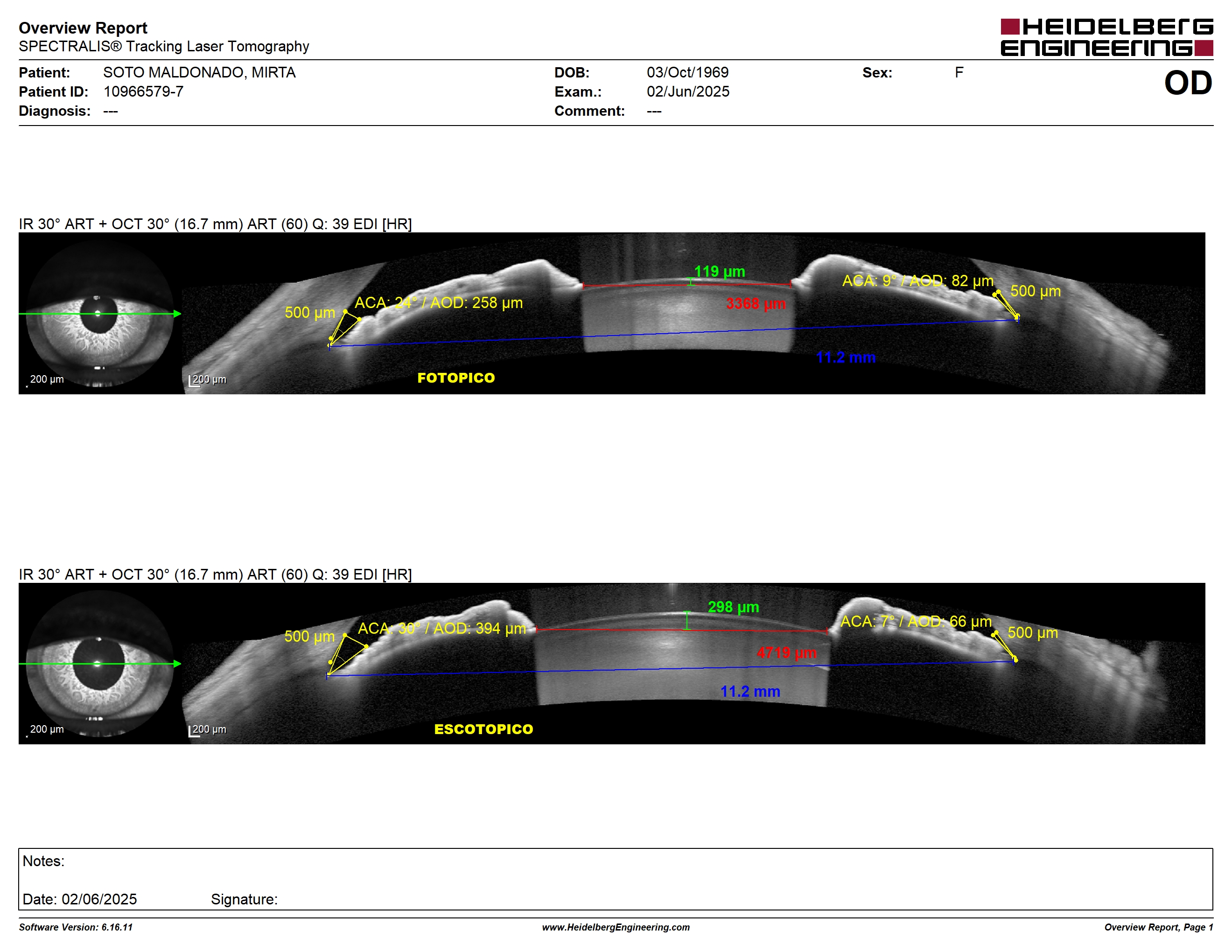
Task: Click the Diagnosis label
Action: (54, 111)
